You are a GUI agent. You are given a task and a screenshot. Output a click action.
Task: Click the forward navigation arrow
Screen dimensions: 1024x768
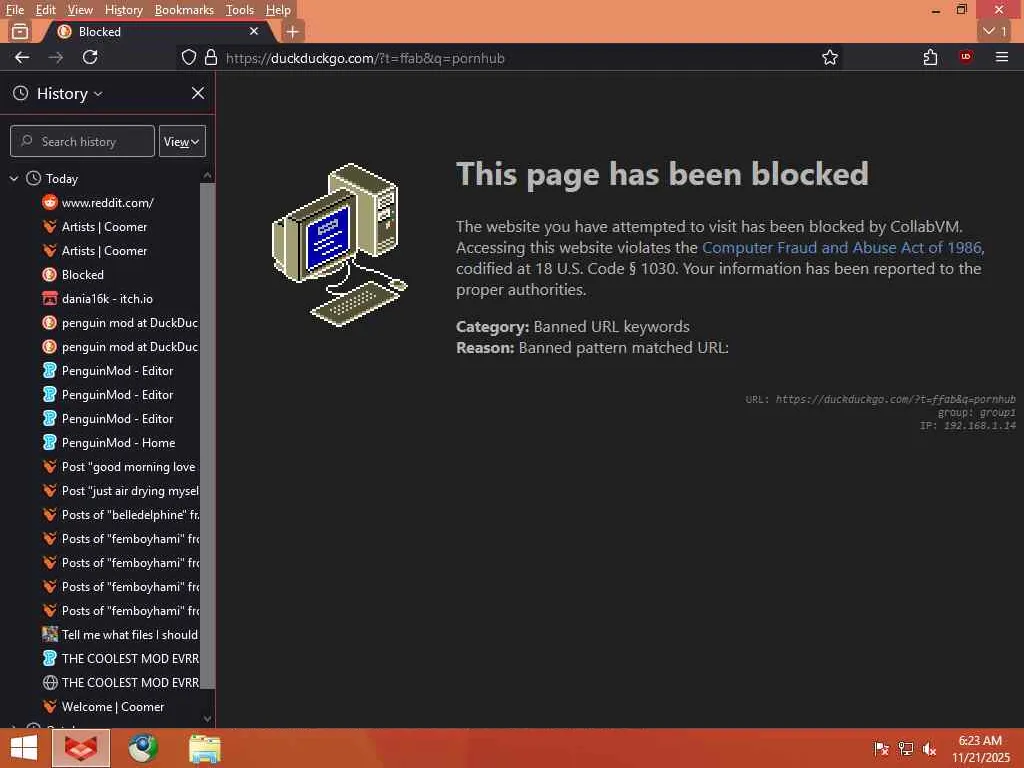(x=56, y=57)
